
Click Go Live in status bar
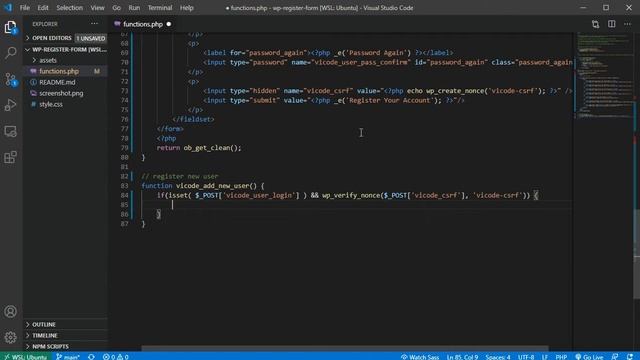click(589, 357)
